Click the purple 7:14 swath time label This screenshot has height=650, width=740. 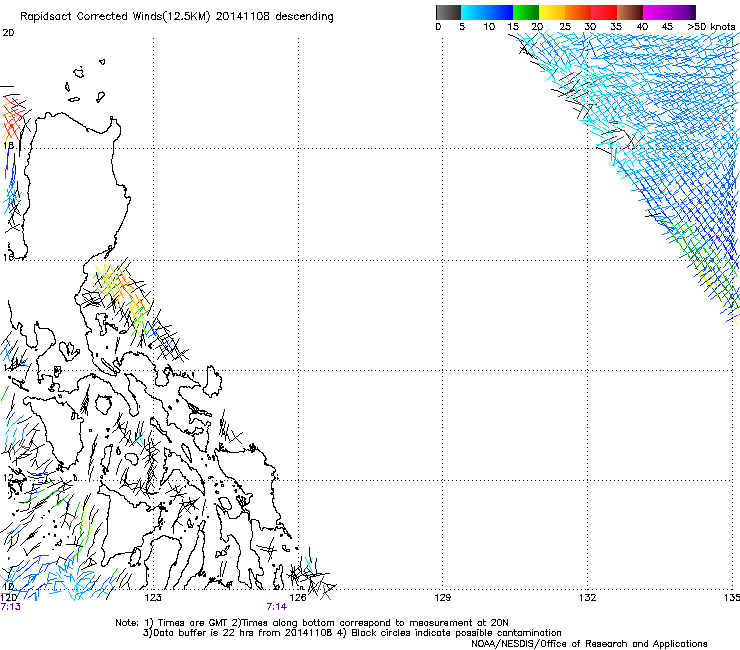tap(277, 607)
